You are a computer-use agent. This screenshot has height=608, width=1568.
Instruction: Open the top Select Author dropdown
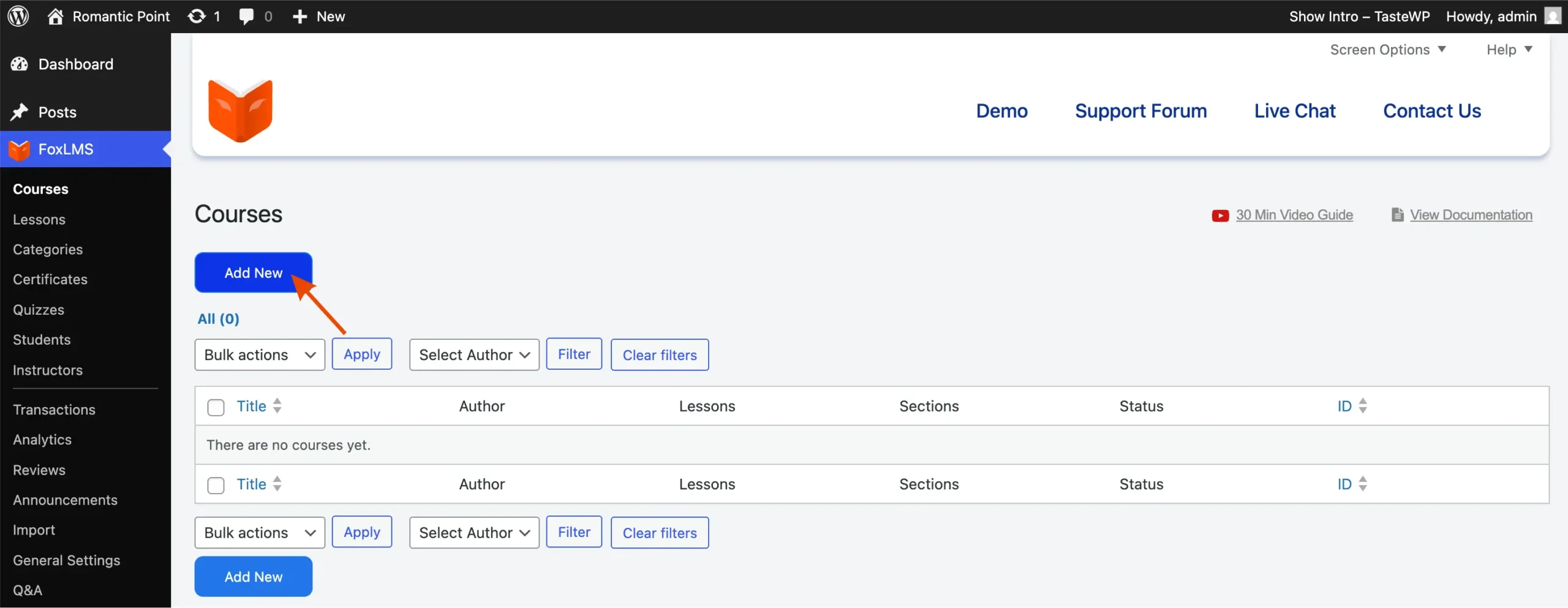point(474,355)
